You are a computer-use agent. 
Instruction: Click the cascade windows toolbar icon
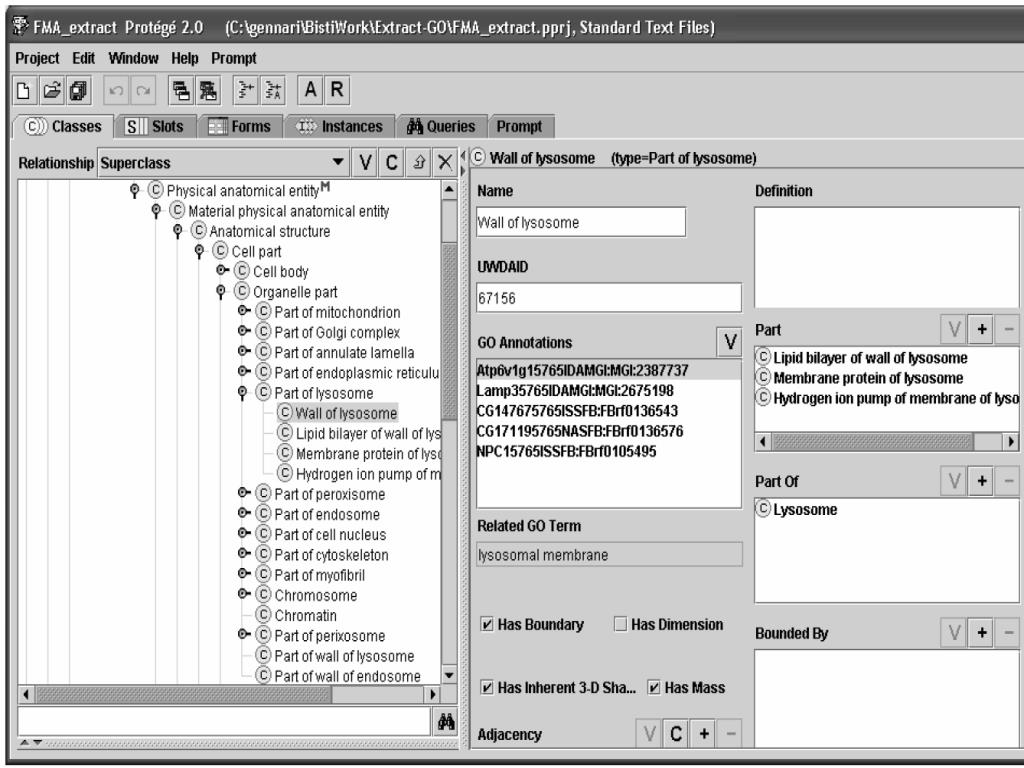(181, 90)
